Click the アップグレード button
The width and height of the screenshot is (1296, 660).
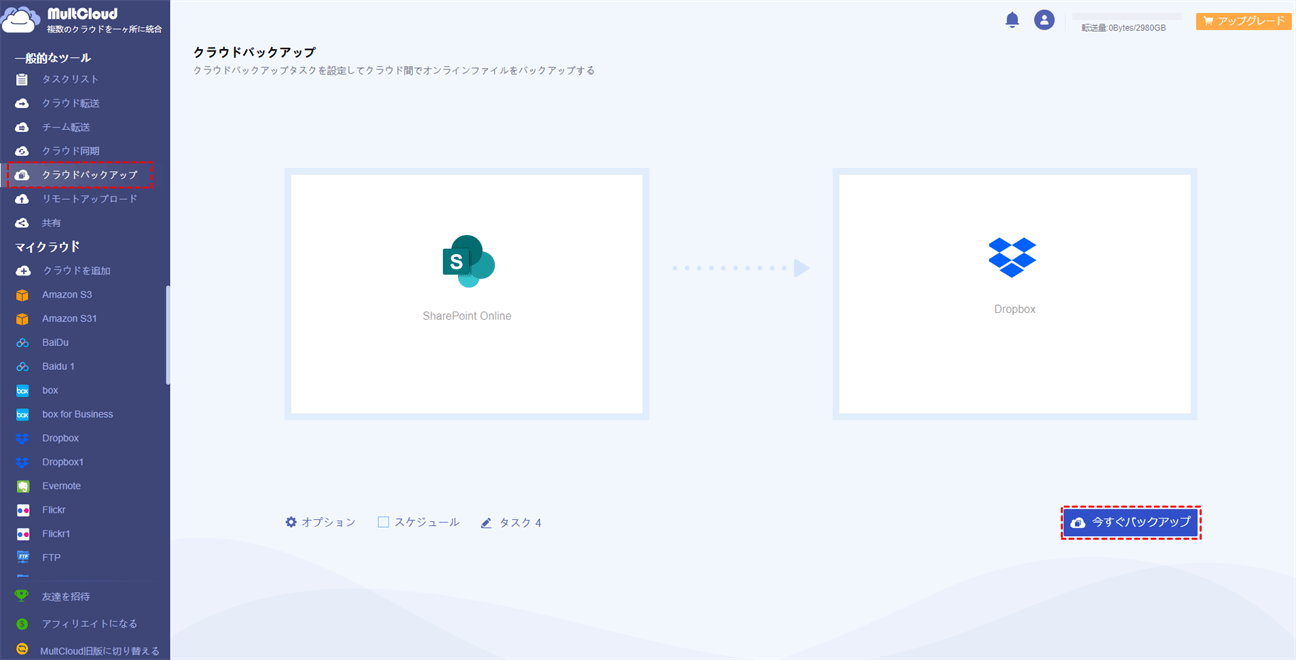click(x=1243, y=20)
